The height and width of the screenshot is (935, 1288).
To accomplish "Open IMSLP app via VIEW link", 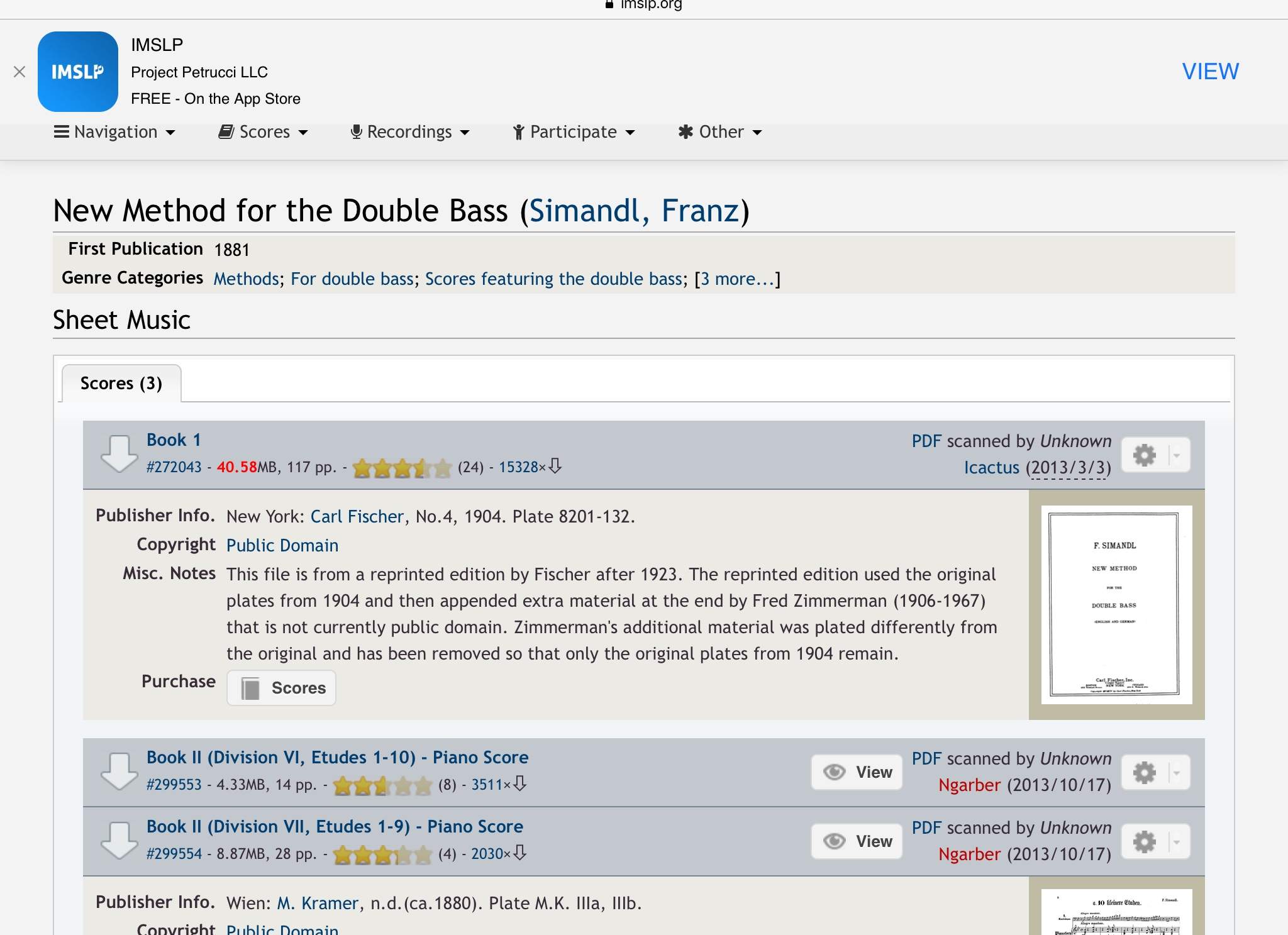I will 1210,72.
